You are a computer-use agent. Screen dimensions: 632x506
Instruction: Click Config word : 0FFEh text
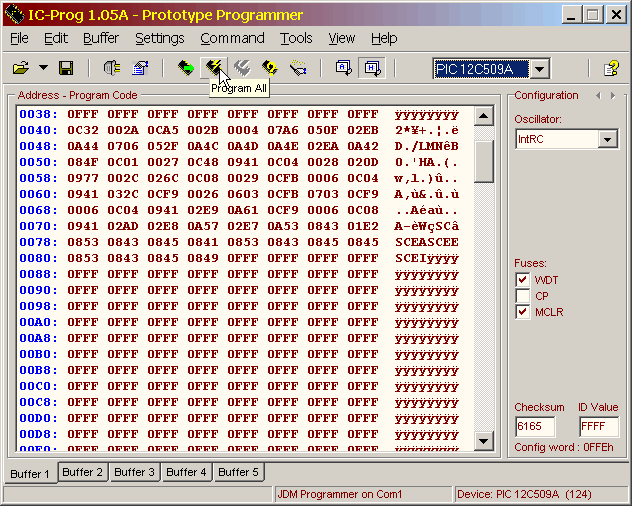pos(564,448)
